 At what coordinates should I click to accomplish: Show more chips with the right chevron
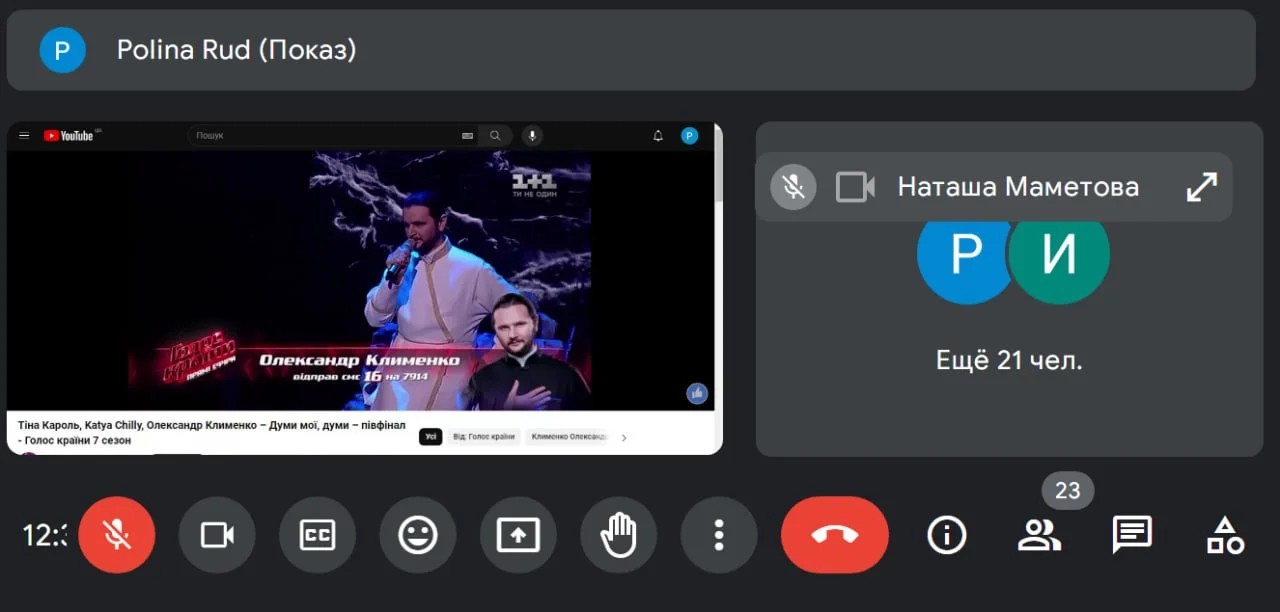click(x=624, y=437)
